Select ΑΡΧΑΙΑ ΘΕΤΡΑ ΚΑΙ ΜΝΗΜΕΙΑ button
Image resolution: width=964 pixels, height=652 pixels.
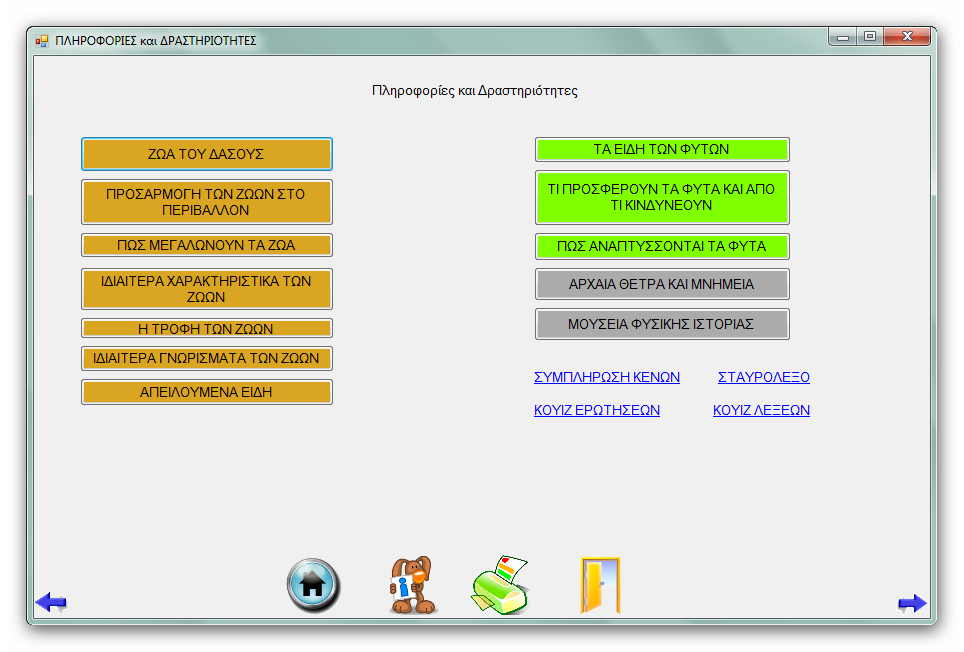[662, 284]
